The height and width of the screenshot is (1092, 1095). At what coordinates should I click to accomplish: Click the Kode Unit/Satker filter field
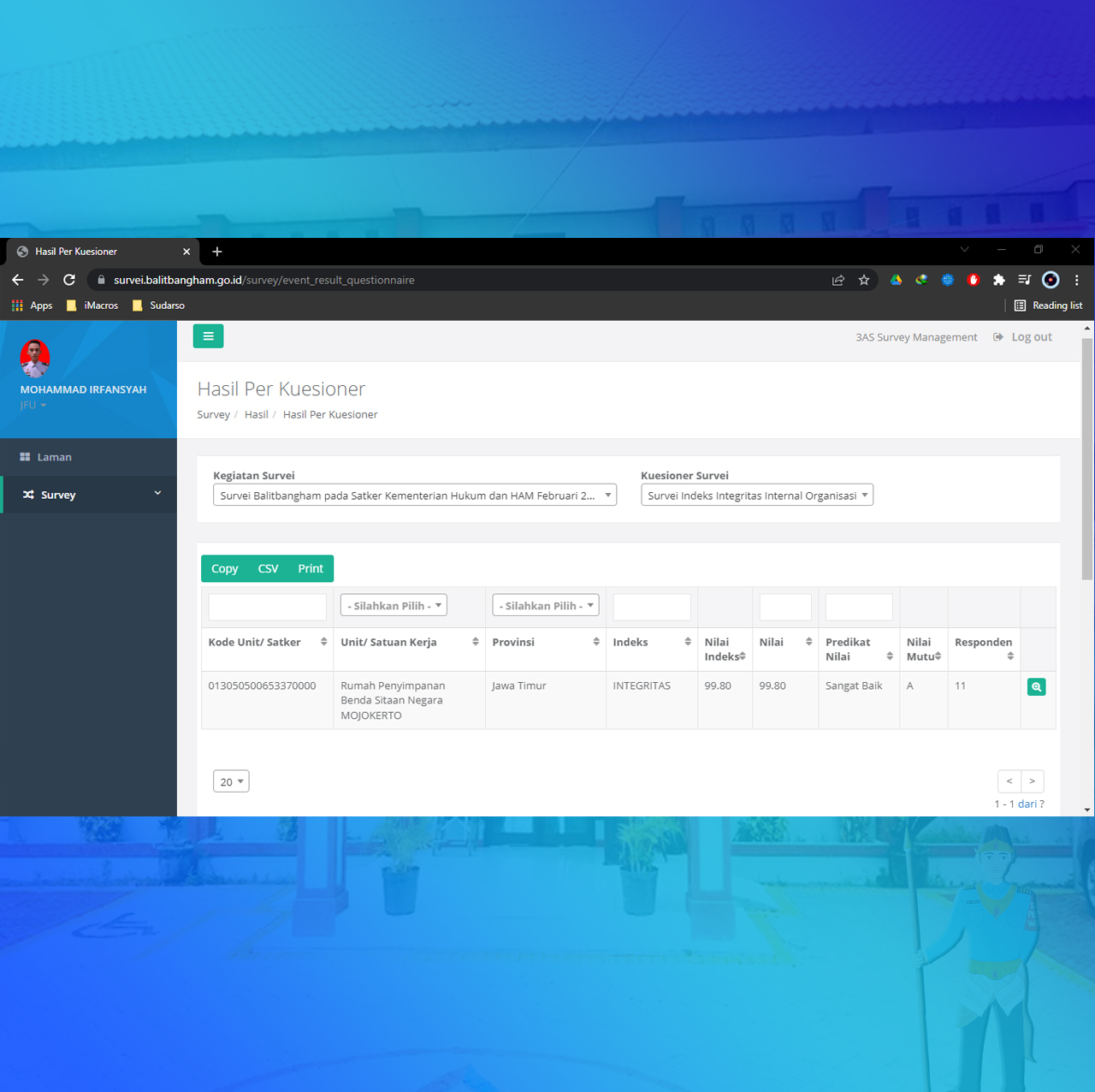click(x=267, y=607)
